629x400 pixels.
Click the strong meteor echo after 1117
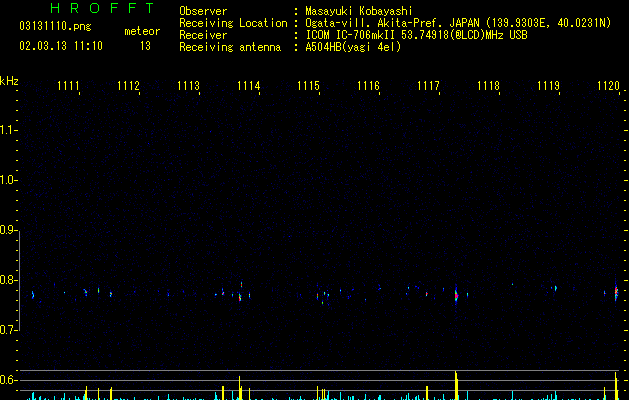point(456,295)
